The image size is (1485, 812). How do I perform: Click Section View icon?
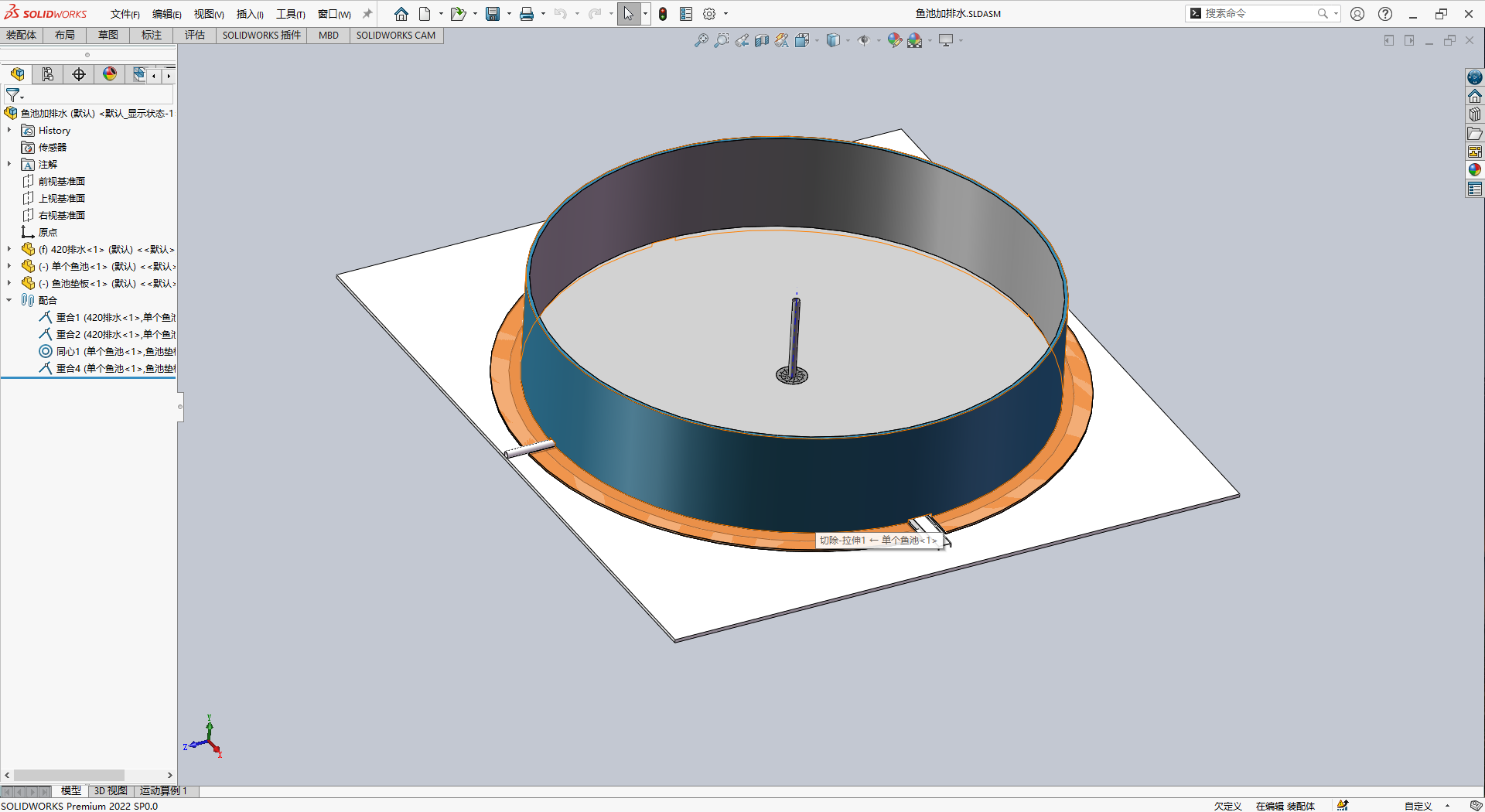point(762,40)
